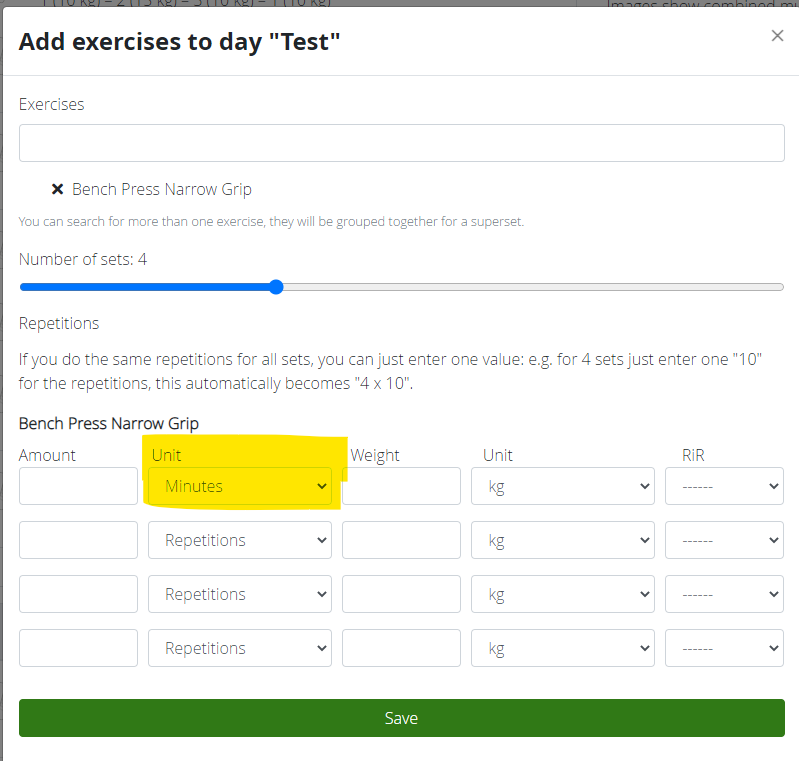Viewport: 799px width, 761px height.
Task: Click fourth row Weight field
Action: click(401, 648)
